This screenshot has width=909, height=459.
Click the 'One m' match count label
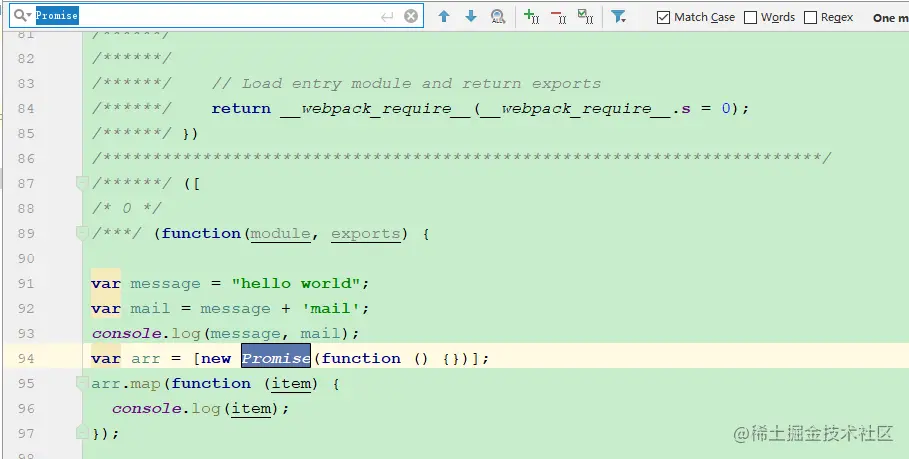890,18
